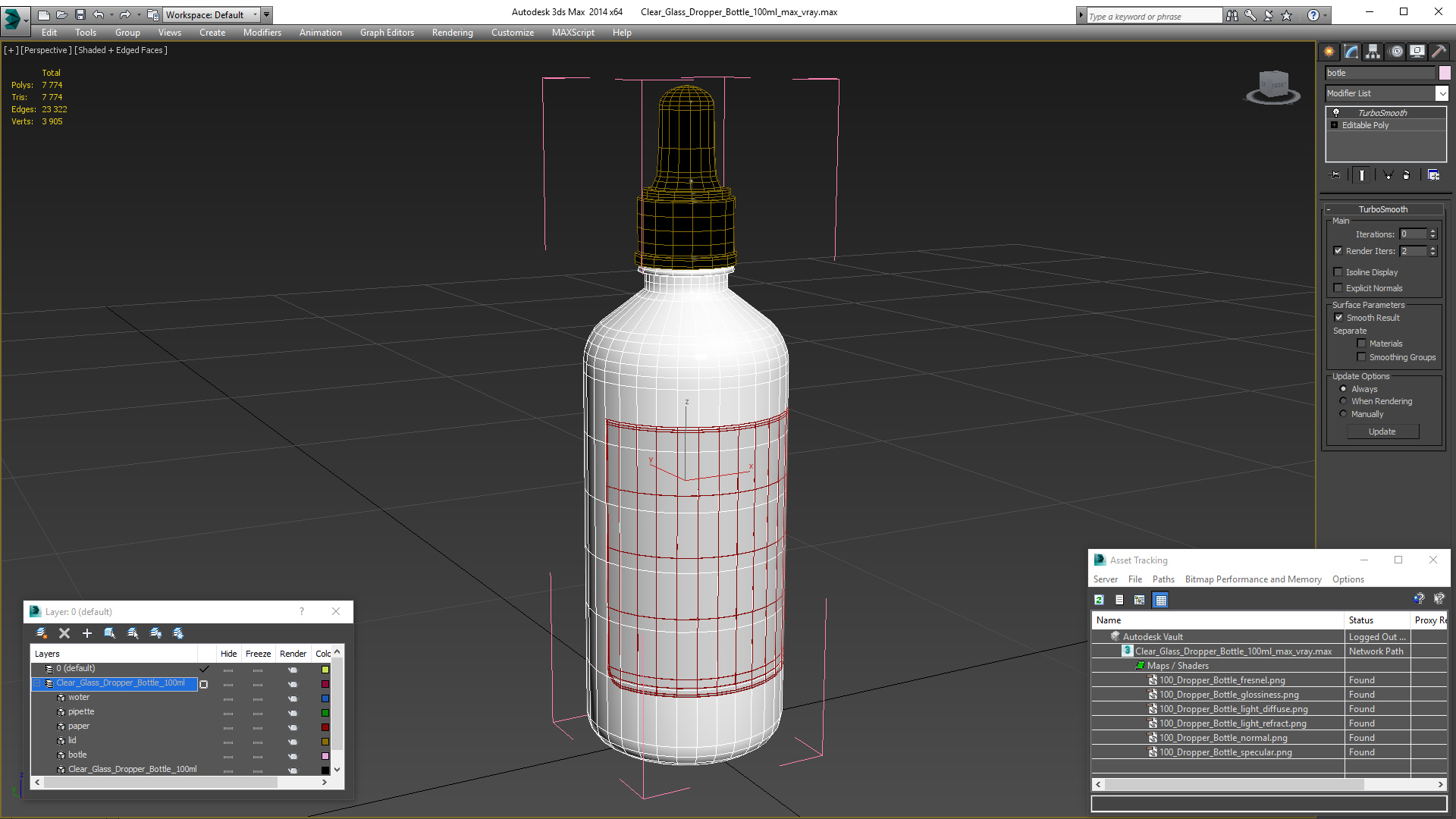Switch Asset Tracking to table view icon

tap(1160, 600)
